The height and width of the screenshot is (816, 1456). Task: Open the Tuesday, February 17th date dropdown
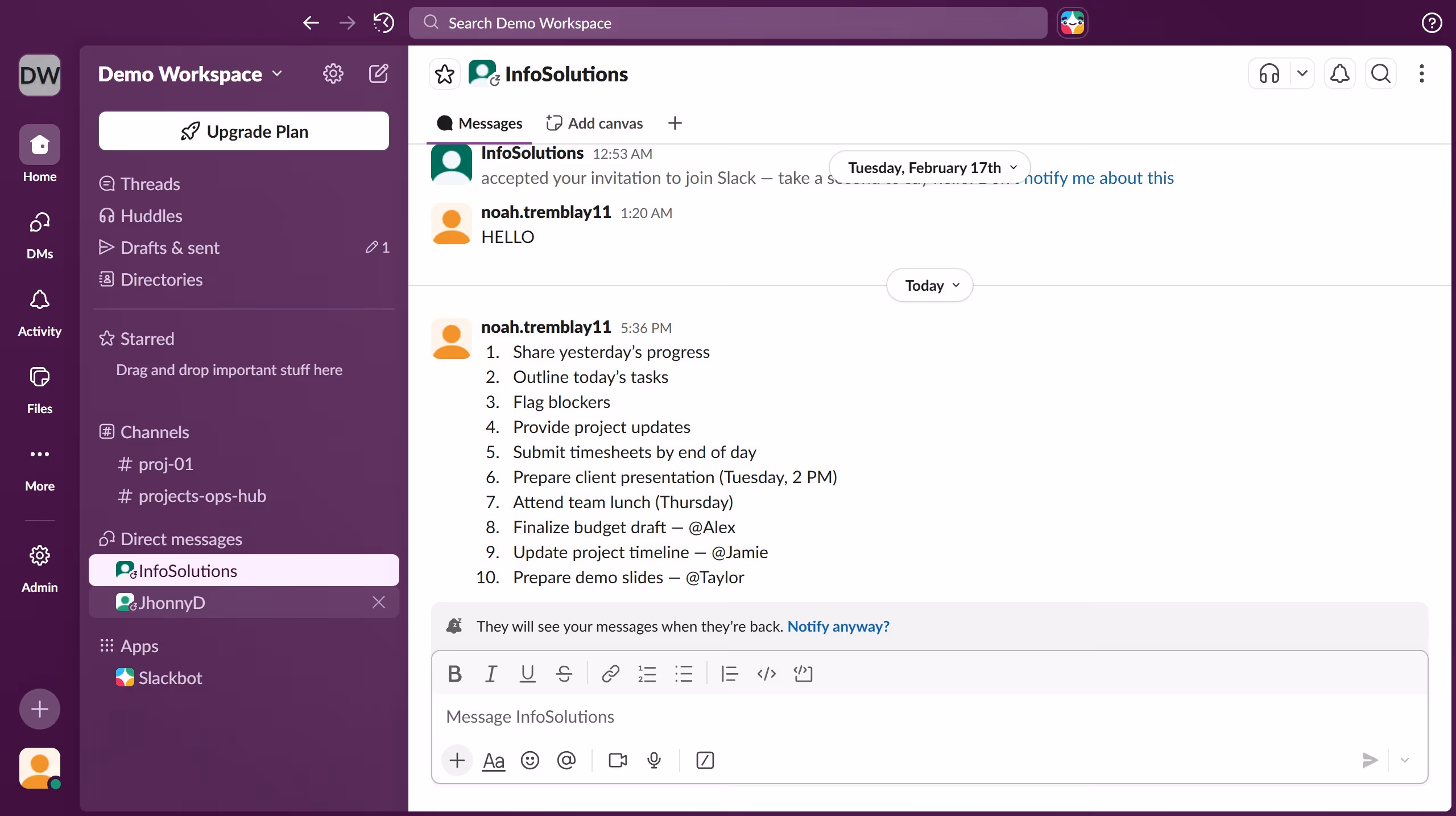[x=930, y=167]
